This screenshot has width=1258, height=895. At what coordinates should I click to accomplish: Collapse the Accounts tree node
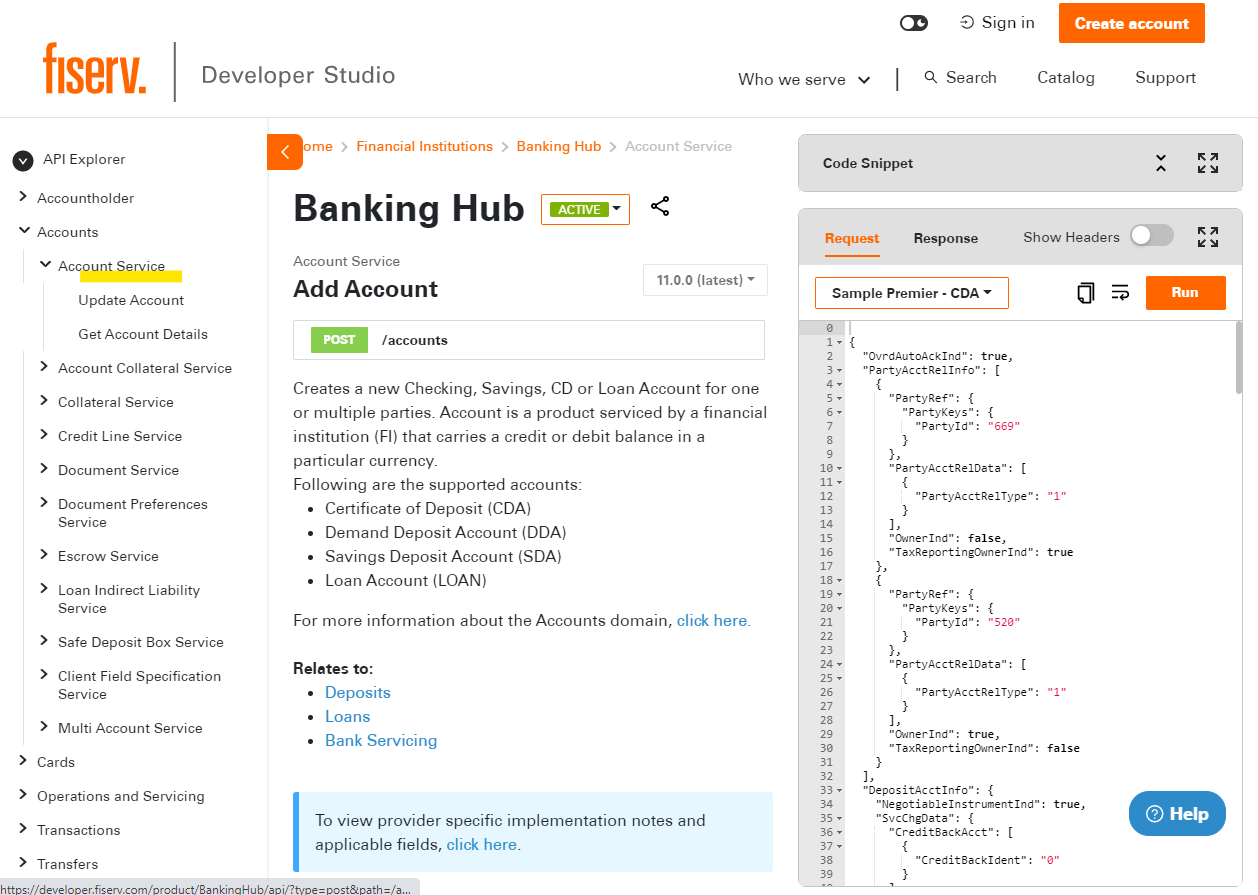point(23,231)
